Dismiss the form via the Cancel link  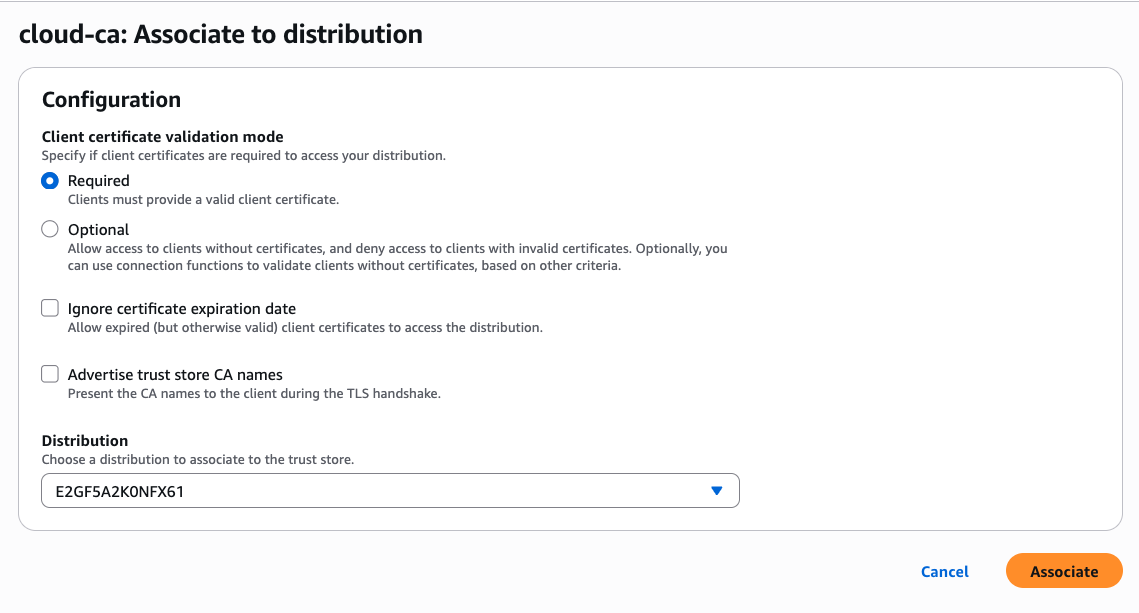tap(944, 571)
